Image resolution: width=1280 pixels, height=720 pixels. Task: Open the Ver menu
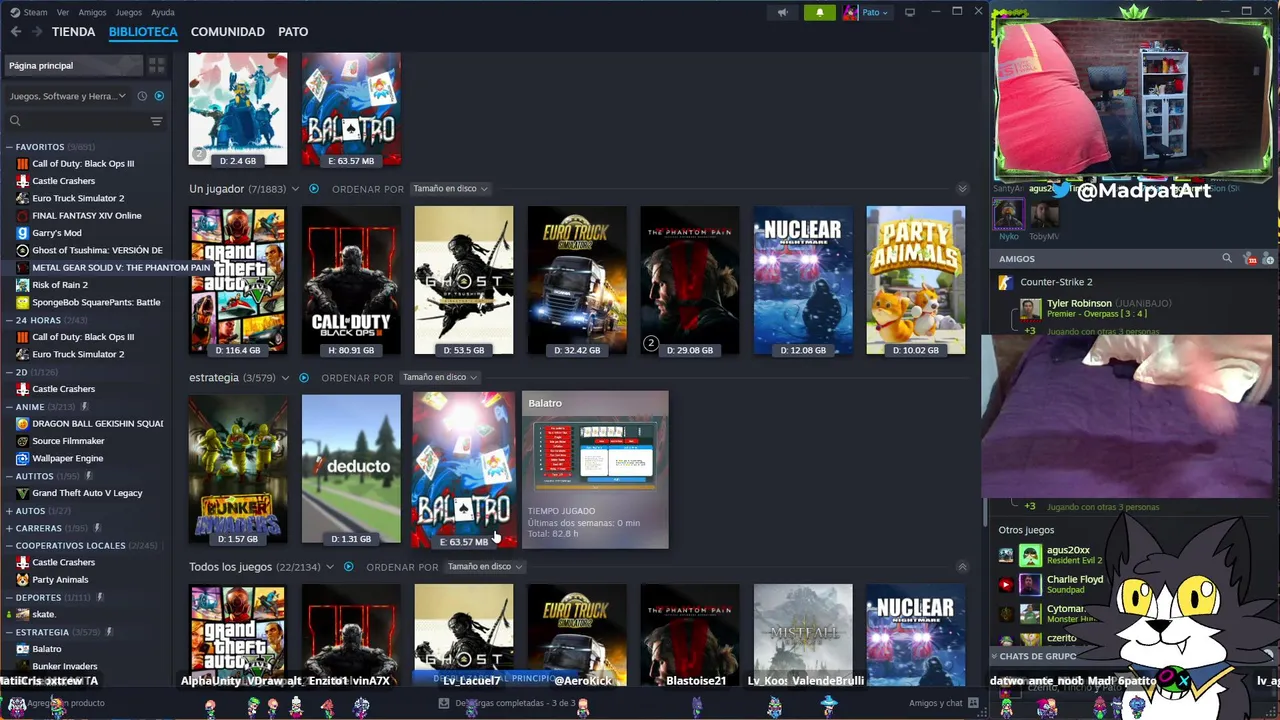(63, 12)
